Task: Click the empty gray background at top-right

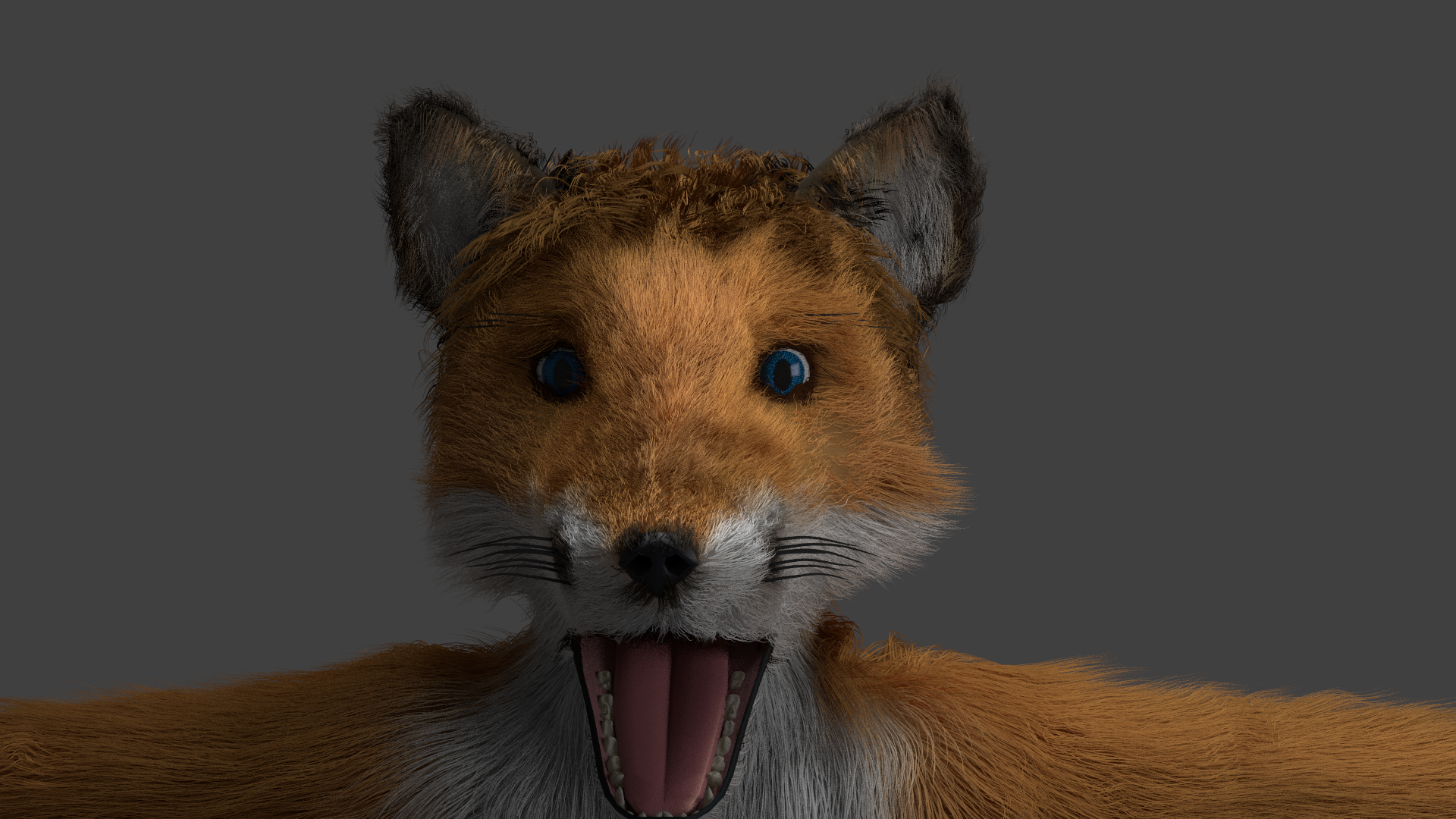Action: tap(1289, 114)
